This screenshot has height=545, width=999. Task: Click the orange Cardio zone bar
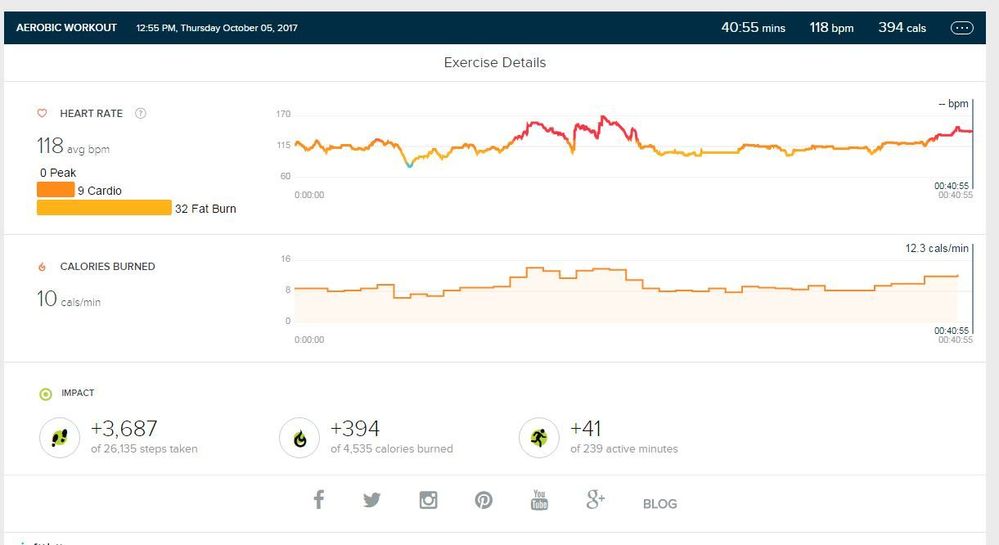pyautogui.click(x=55, y=190)
